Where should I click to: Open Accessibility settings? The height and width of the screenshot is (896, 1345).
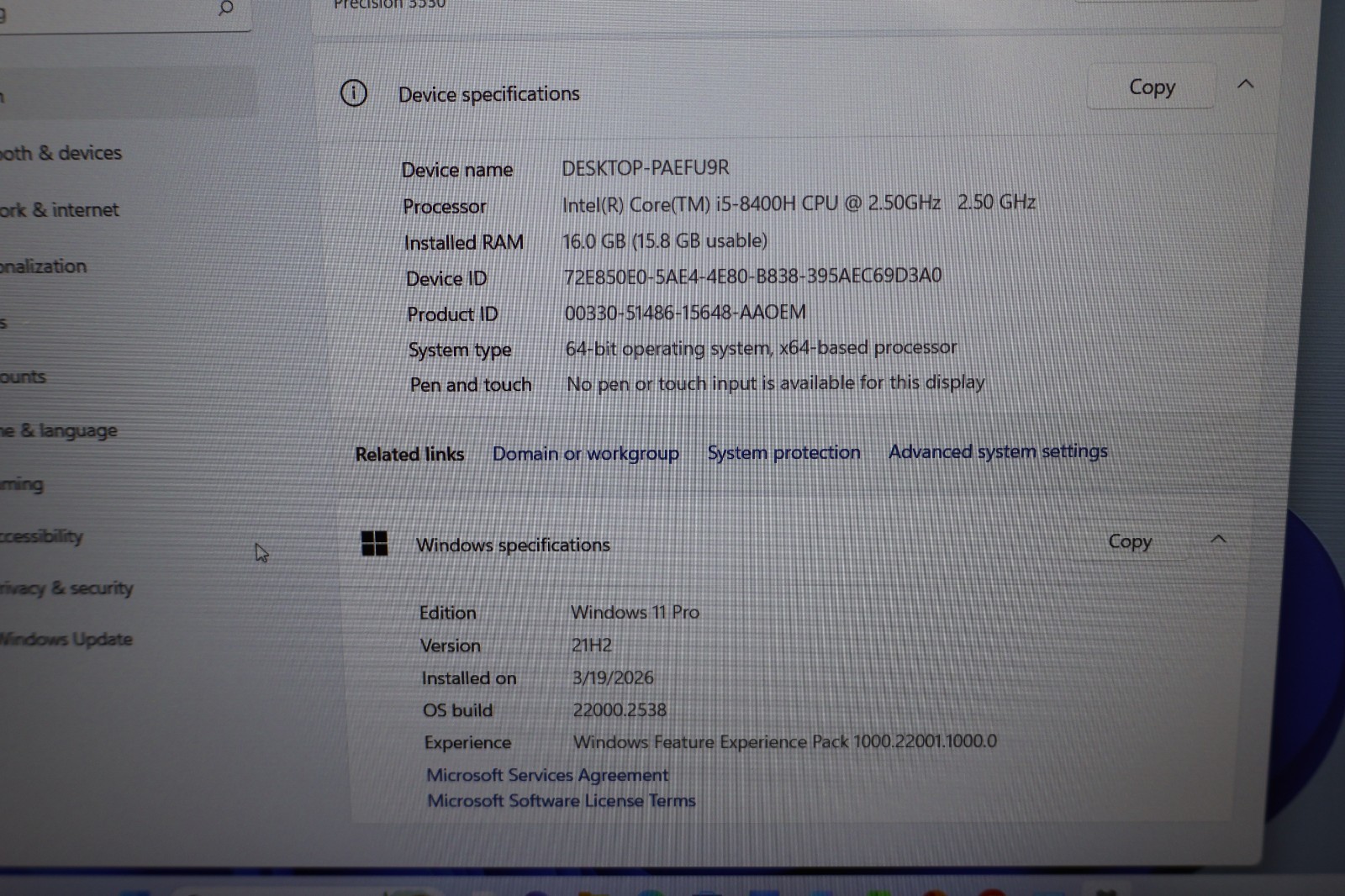tap(41, 536)
